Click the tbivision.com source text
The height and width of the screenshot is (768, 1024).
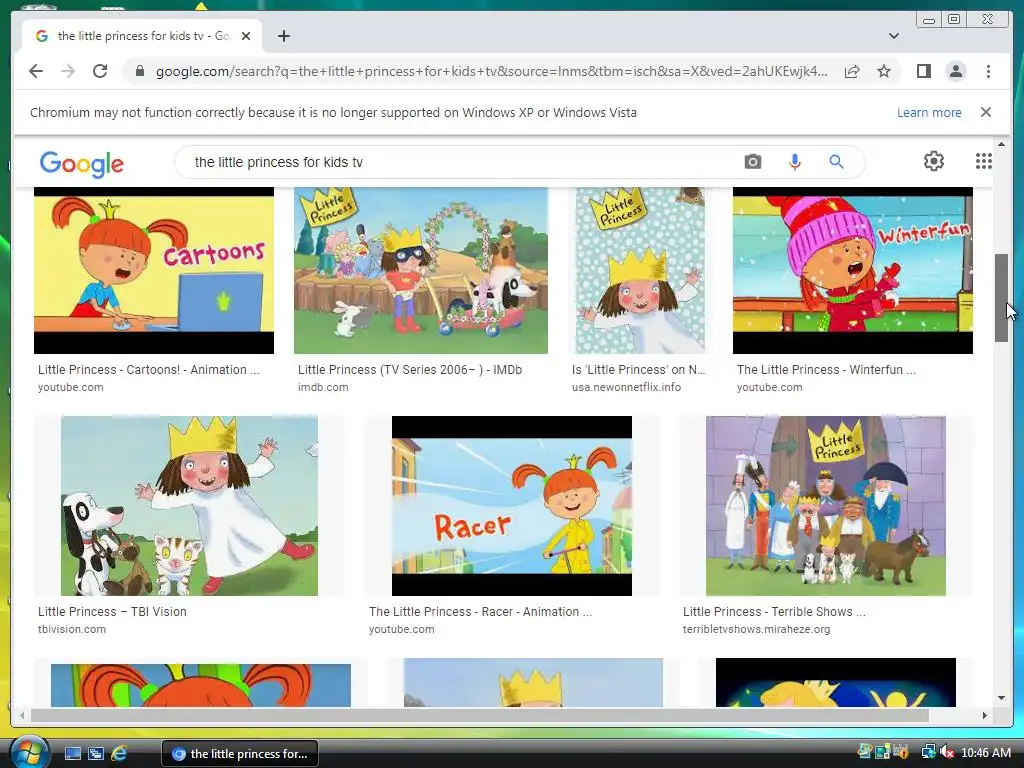pos(72,630)
